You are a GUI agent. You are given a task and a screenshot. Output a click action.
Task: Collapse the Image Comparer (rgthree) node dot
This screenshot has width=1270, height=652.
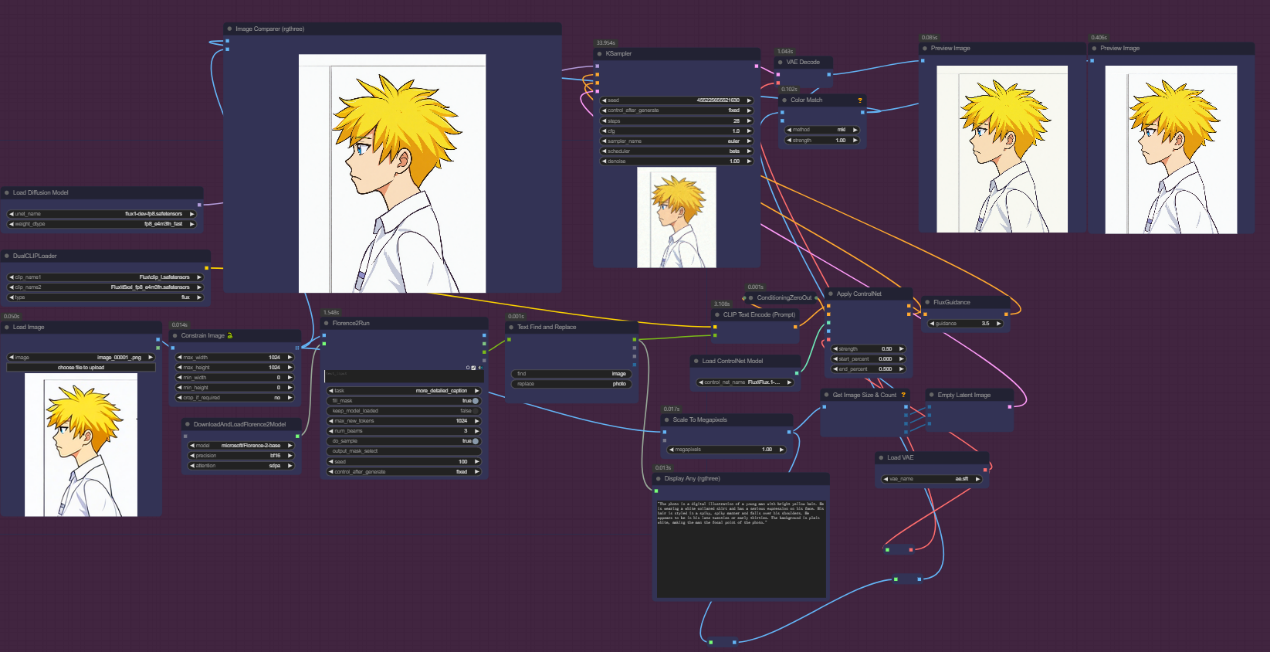point(230,29)
